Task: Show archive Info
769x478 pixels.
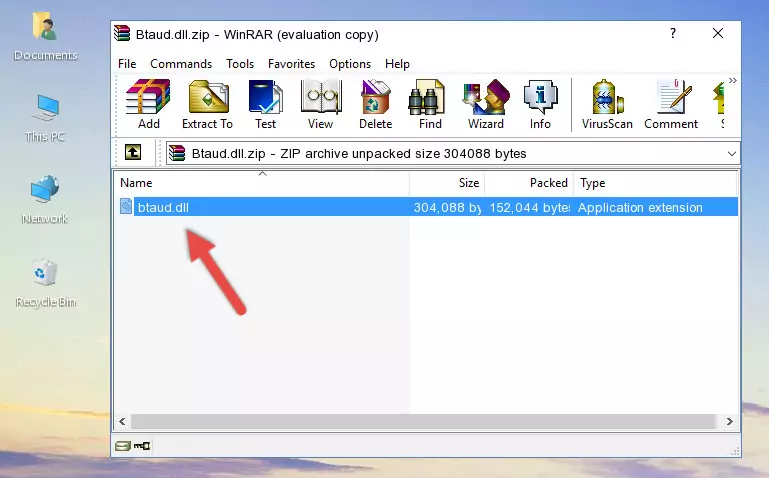Action: coord(540,104)
